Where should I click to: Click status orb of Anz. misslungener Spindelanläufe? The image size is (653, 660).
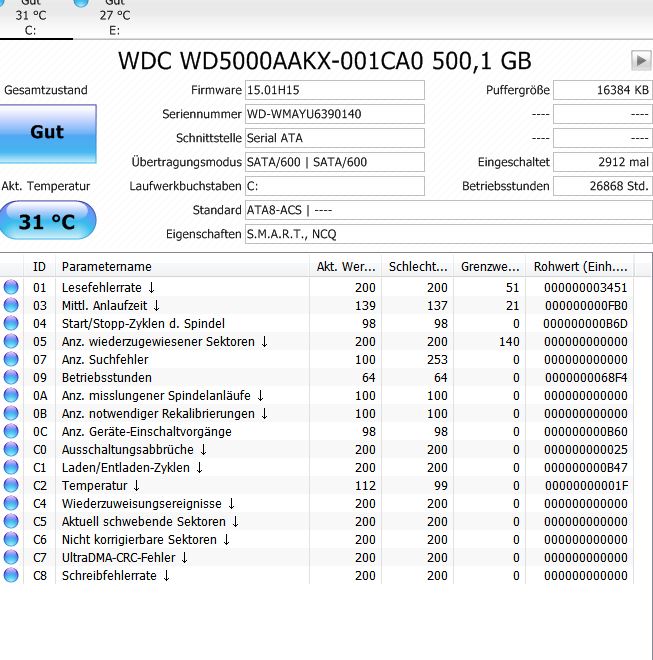(11, 395)
